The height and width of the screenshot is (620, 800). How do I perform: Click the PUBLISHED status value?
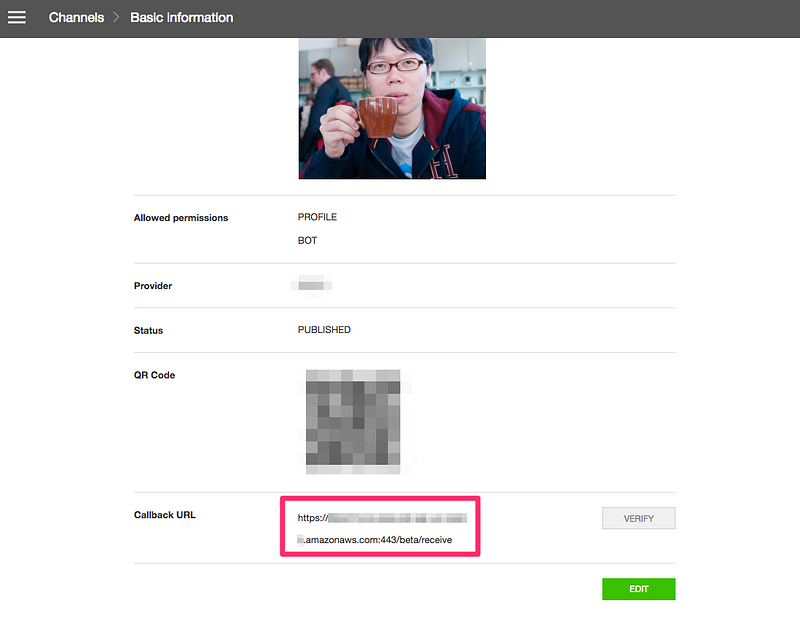pos(324,330)
